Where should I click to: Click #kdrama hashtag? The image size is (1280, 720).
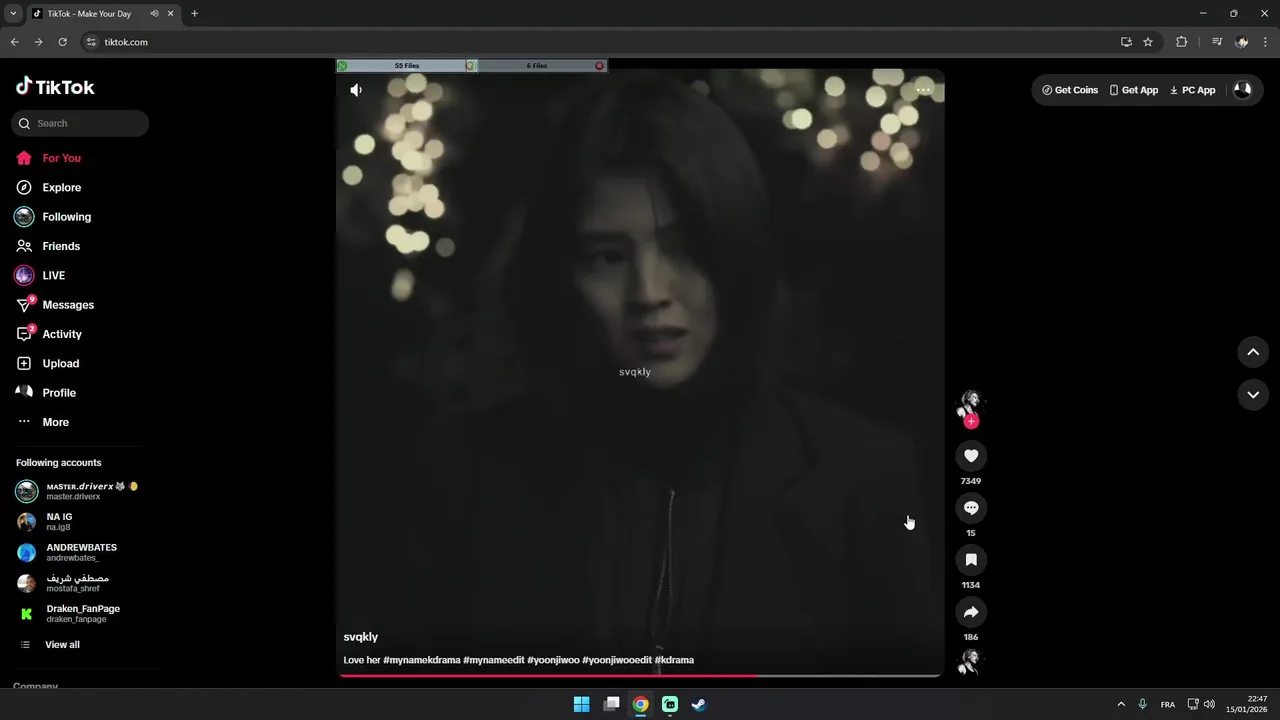point(674,660)
